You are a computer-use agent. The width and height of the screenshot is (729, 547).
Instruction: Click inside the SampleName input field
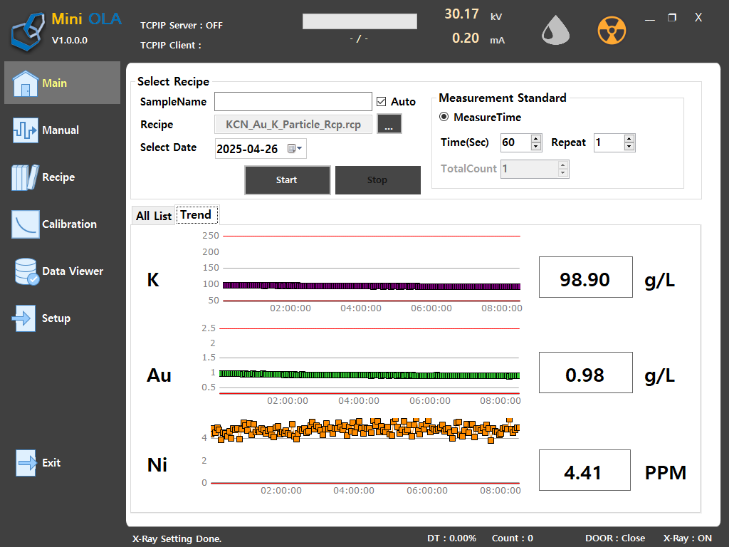[293, 101]
